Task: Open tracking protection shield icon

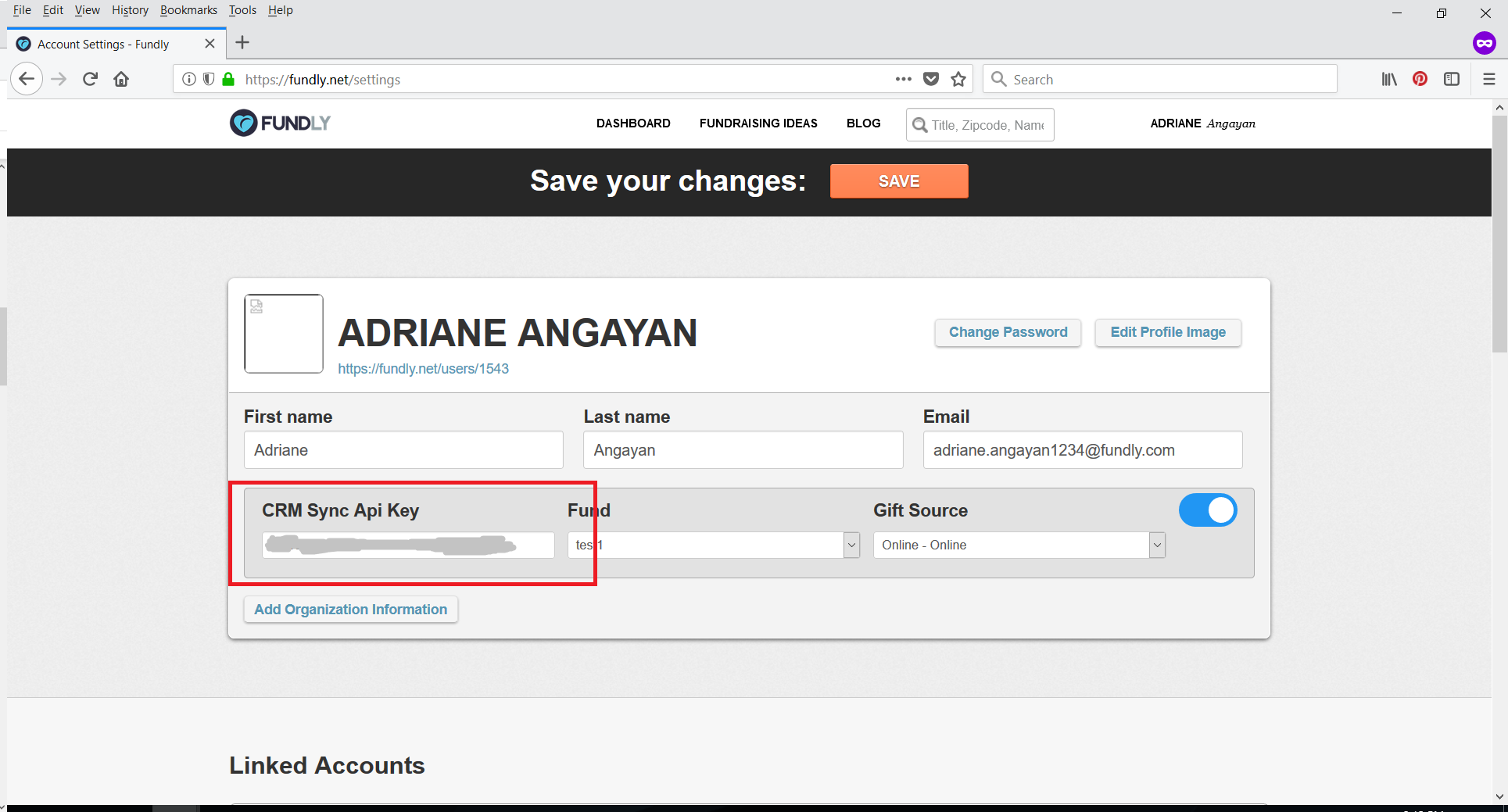Action: point(209,79)
